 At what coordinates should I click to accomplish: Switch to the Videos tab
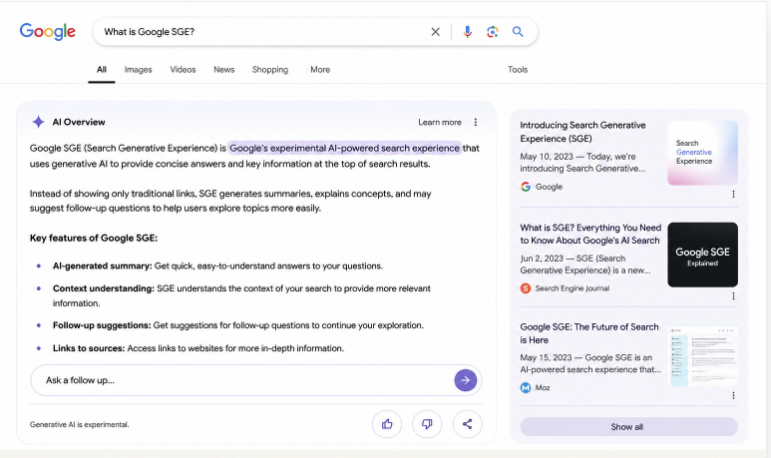point(183,70)
